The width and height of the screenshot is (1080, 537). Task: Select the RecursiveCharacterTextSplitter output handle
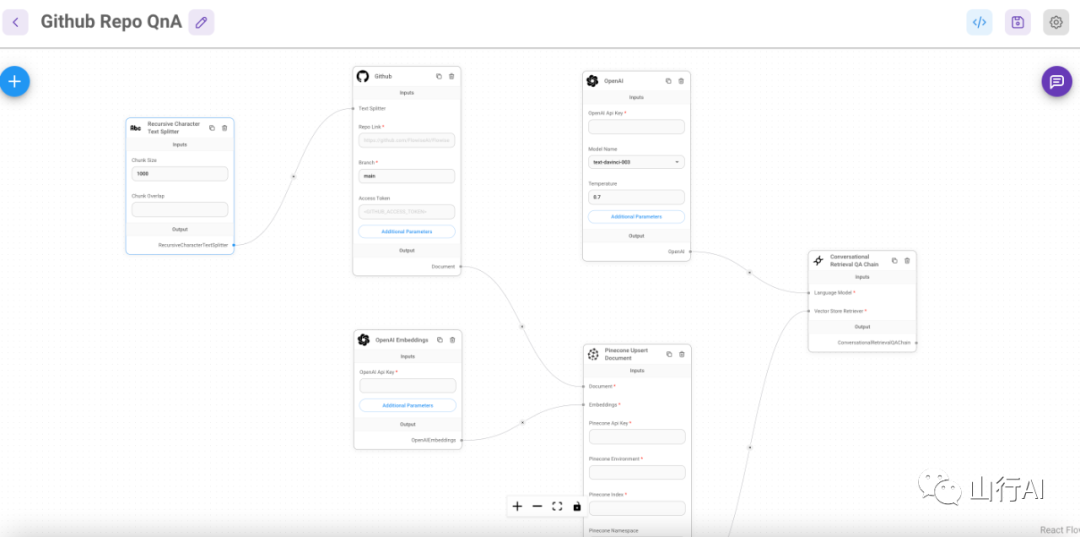click(234, 244)
